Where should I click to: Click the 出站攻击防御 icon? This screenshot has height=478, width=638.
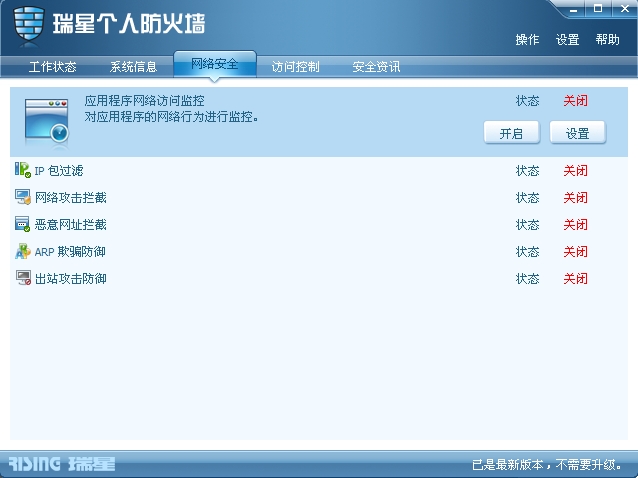tap(23, 278)
